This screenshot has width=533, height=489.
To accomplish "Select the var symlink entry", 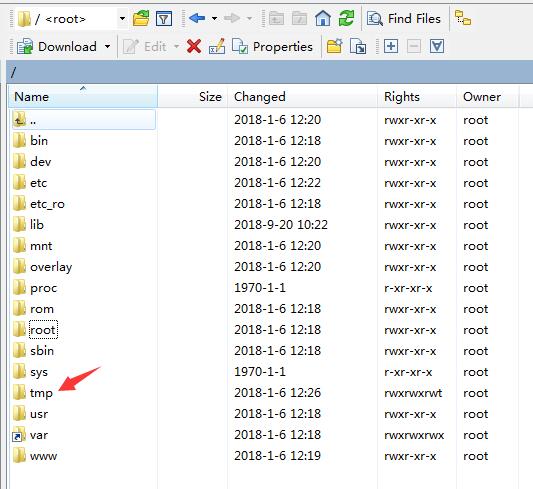I will pos(39,435).
